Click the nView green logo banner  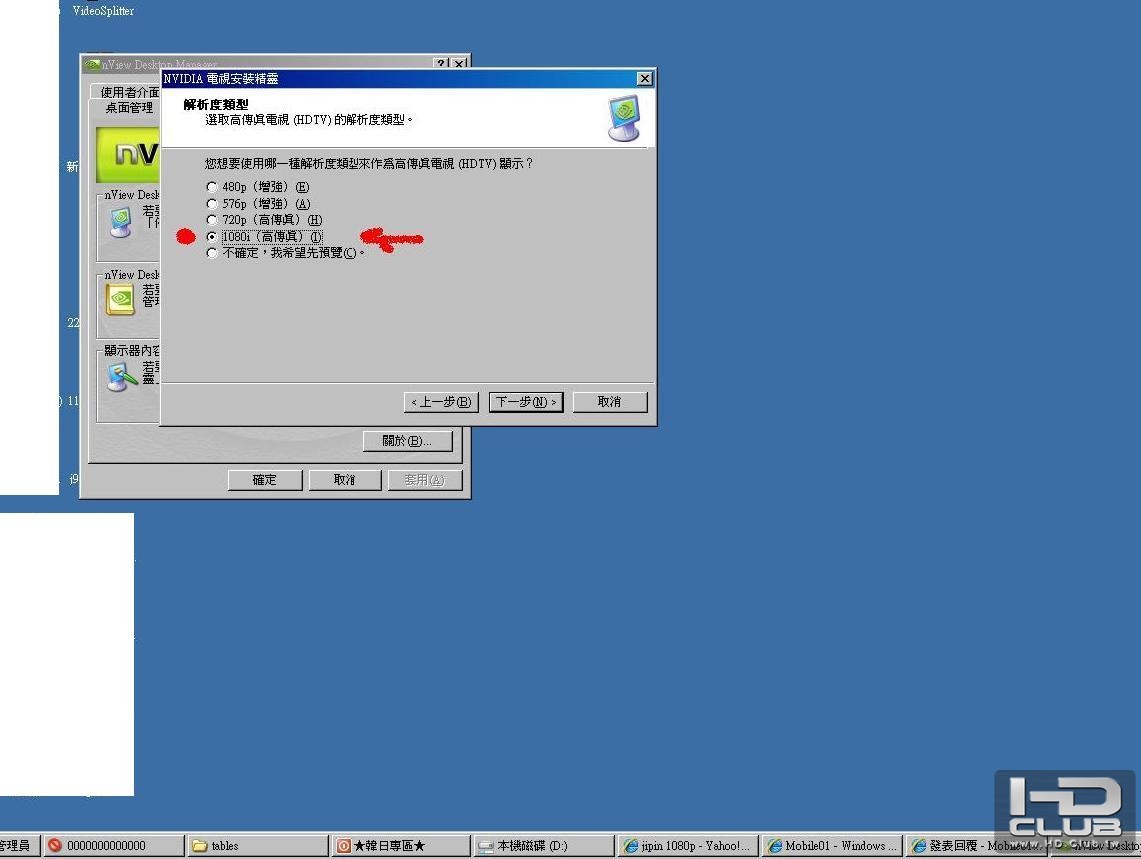tap(128, 155)
